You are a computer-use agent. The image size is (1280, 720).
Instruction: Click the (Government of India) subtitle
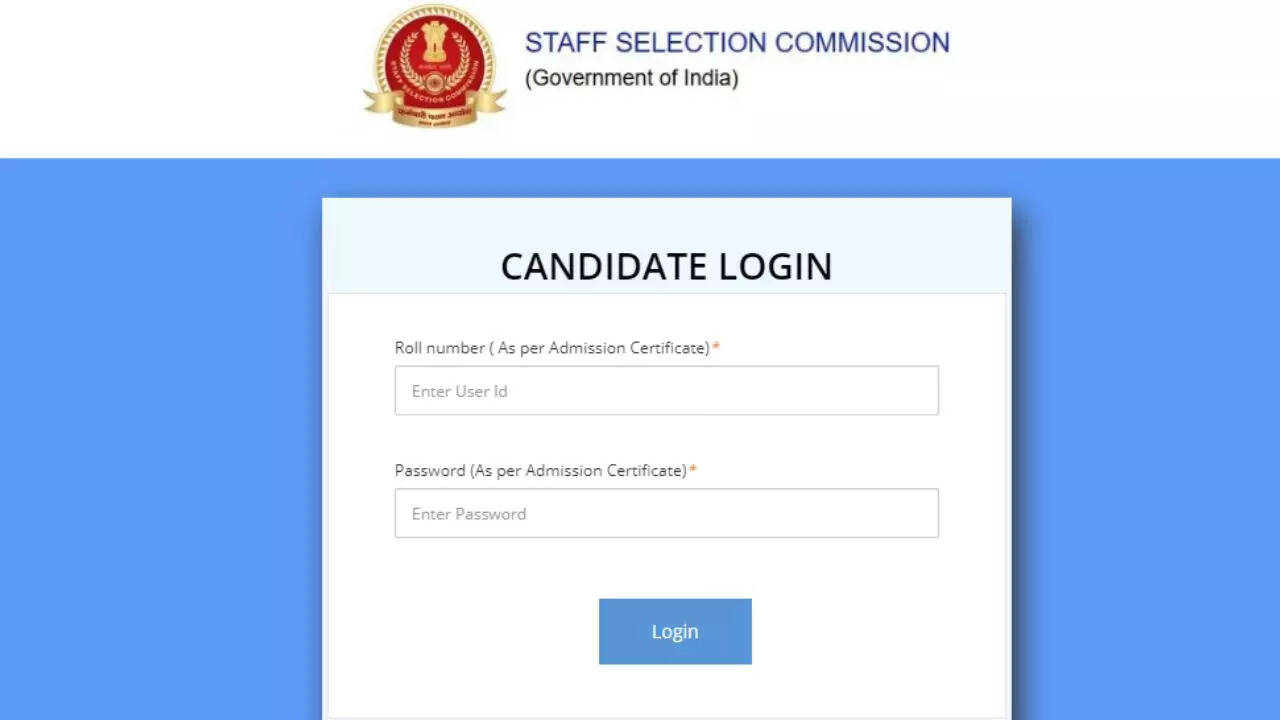[x=631, y=78]
